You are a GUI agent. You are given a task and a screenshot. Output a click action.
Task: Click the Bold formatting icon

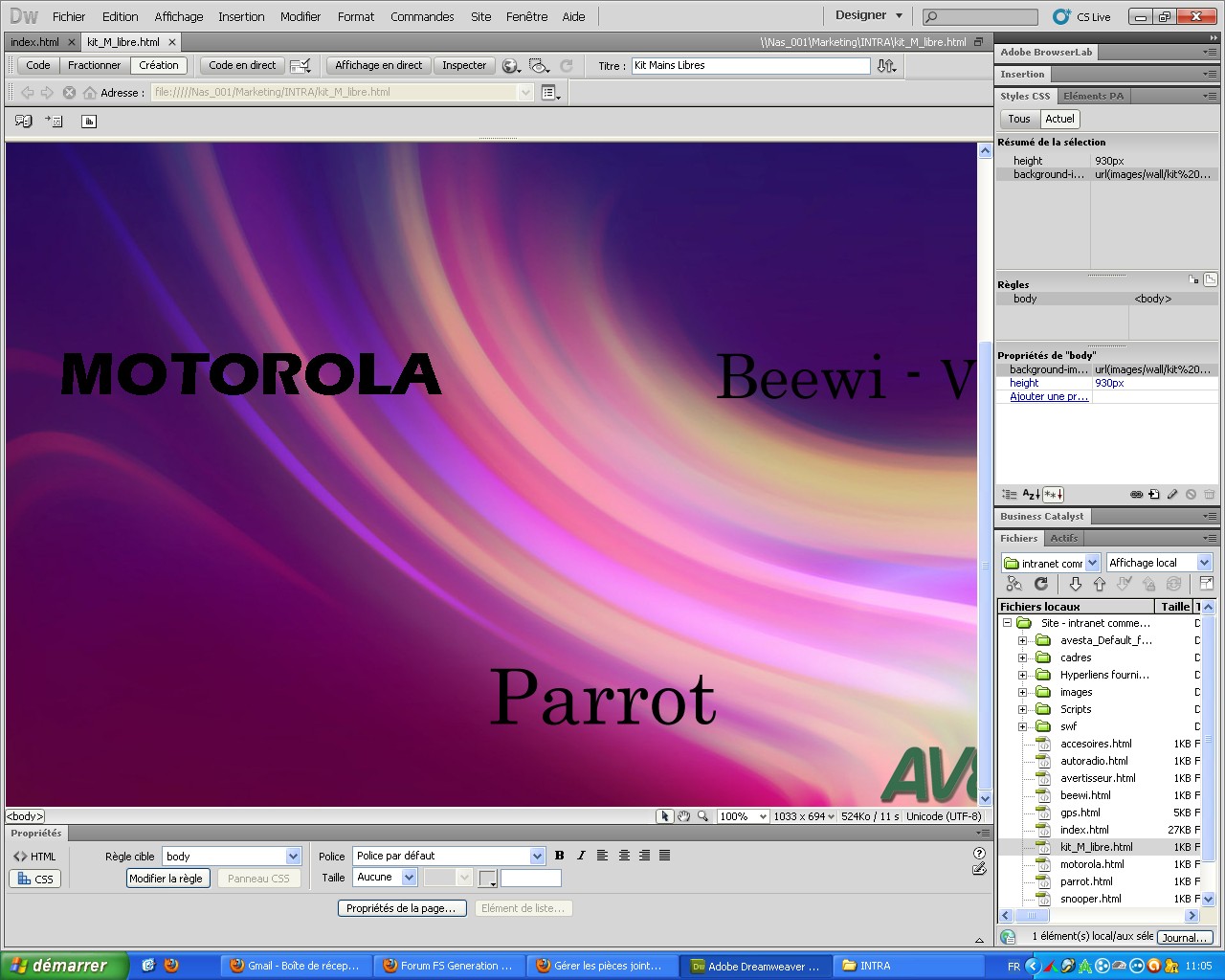pos(560,856)
